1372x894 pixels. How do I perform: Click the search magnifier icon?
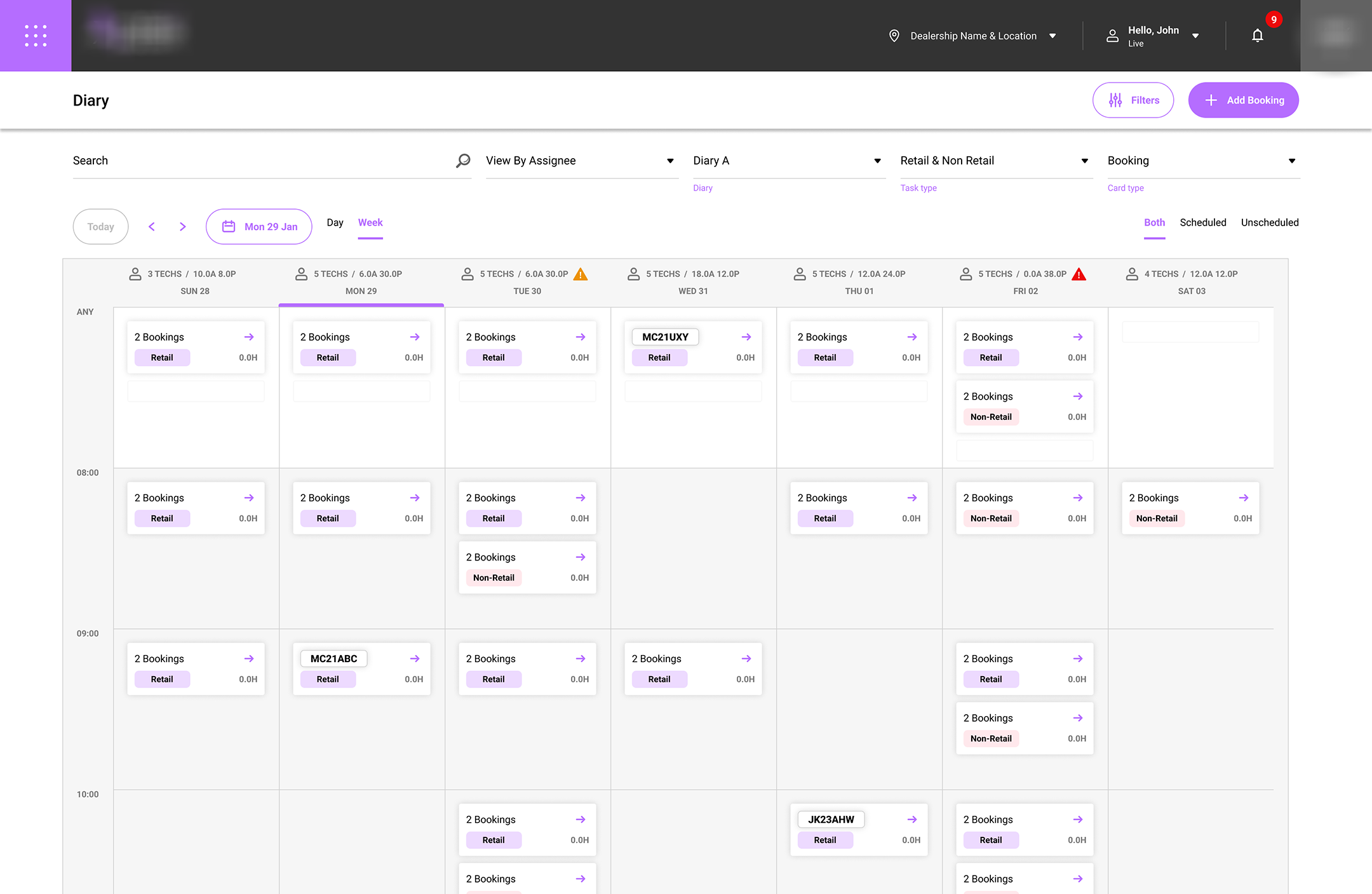463,161
